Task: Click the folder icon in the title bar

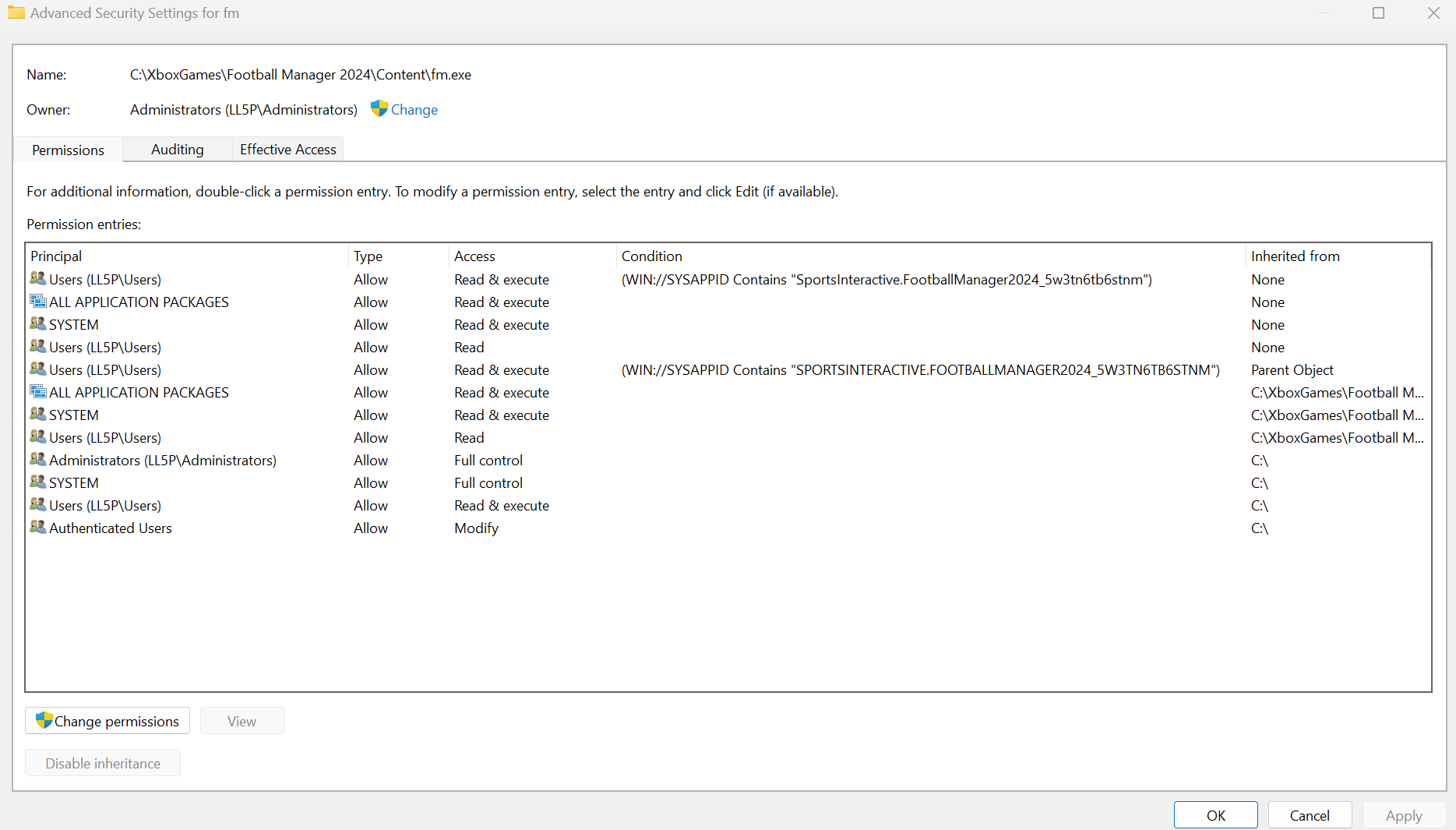Action: point(16,12)
